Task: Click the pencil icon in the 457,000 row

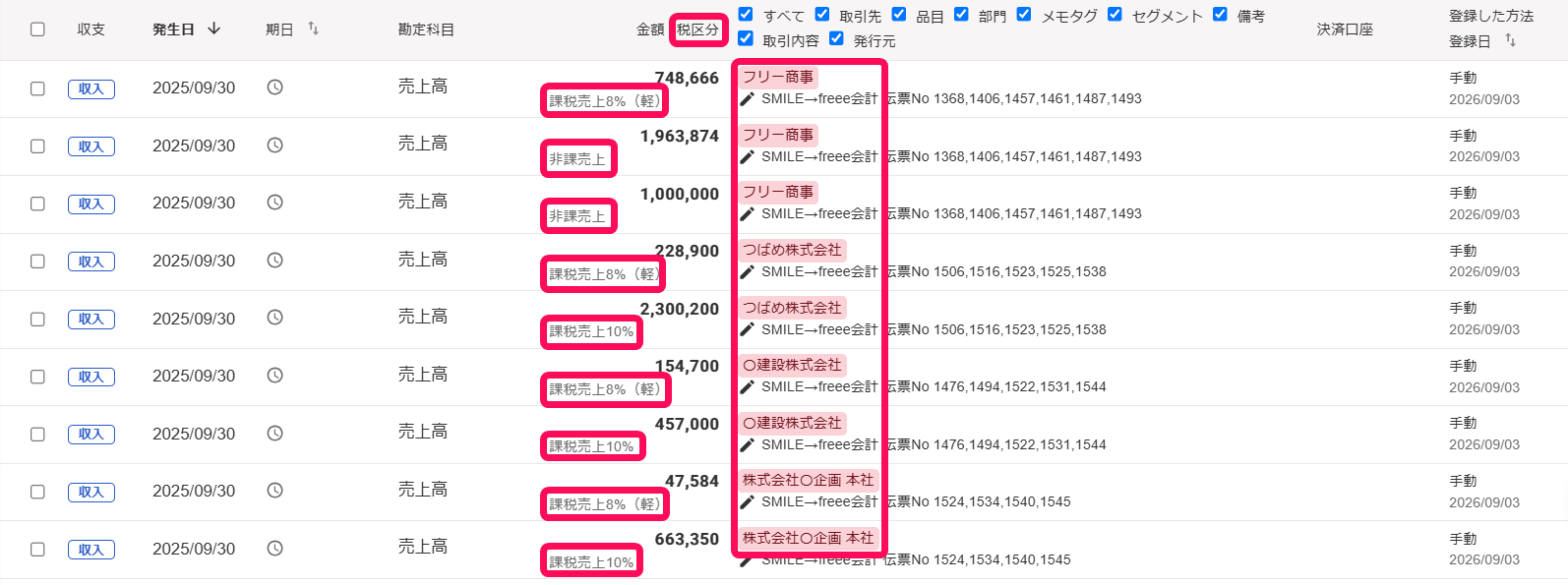Action: pyautogui.click(x=748, y=445)
